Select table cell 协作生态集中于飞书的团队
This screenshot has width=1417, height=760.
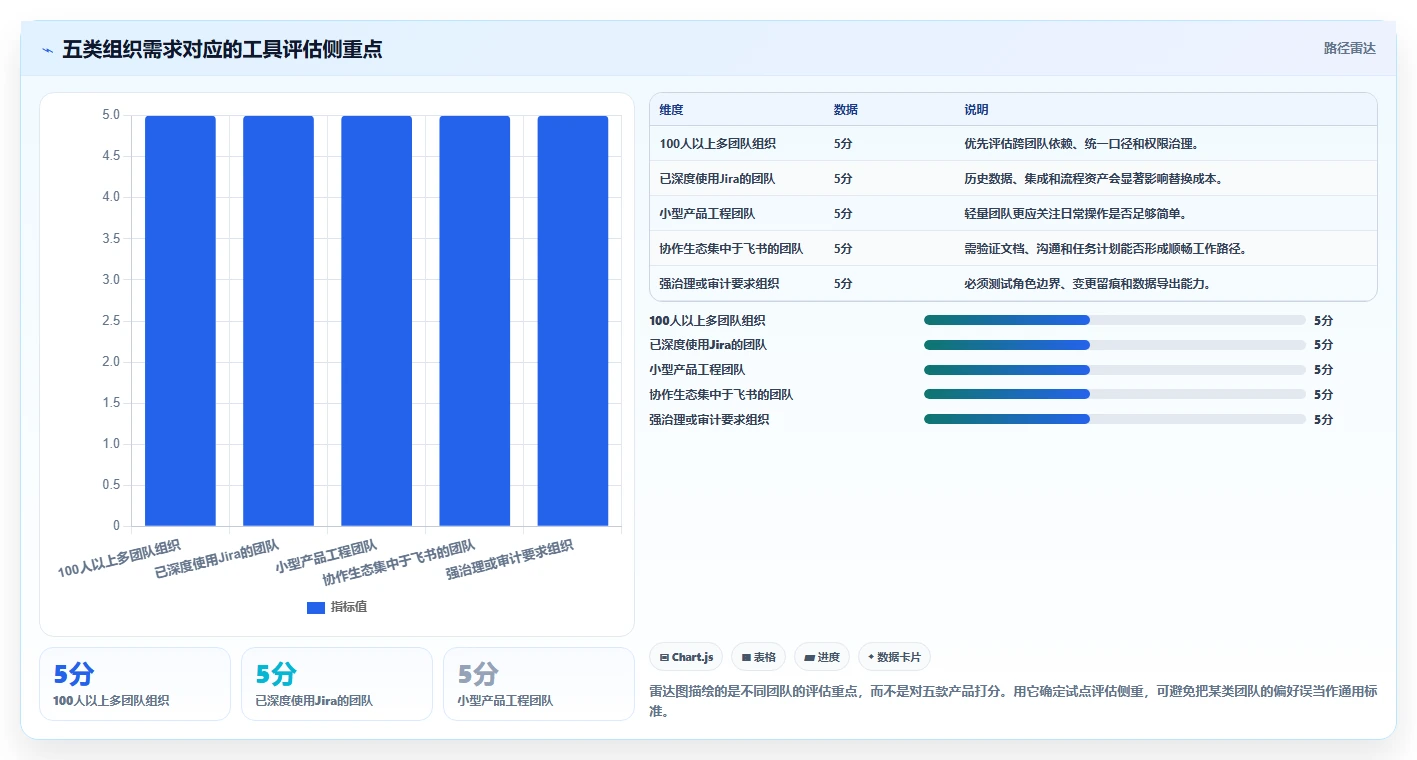pyautogui.click(x=731, y=249)
